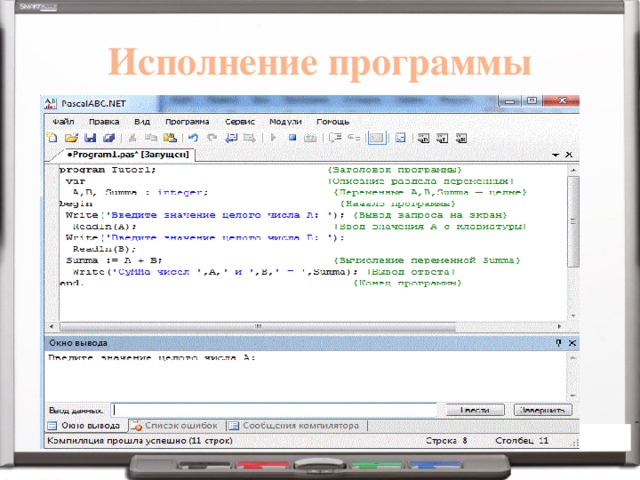Click the second of the three debug step icons
640x480 pixels.
[x=442, y=138]
